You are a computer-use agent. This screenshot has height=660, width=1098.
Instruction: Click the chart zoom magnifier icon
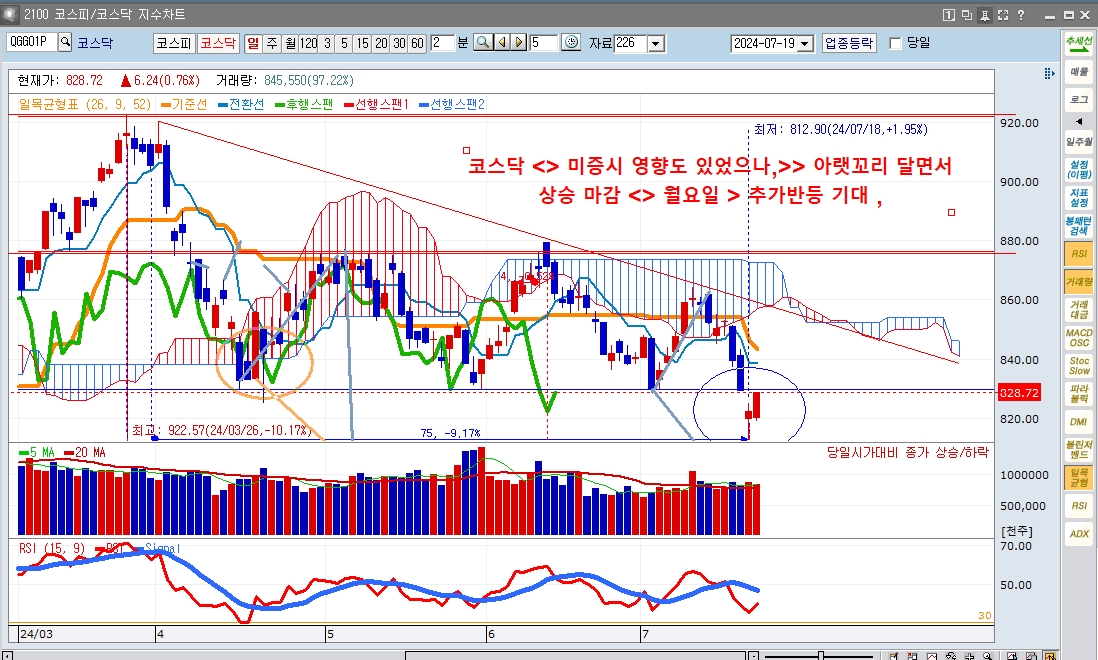[x=483, y=43]
